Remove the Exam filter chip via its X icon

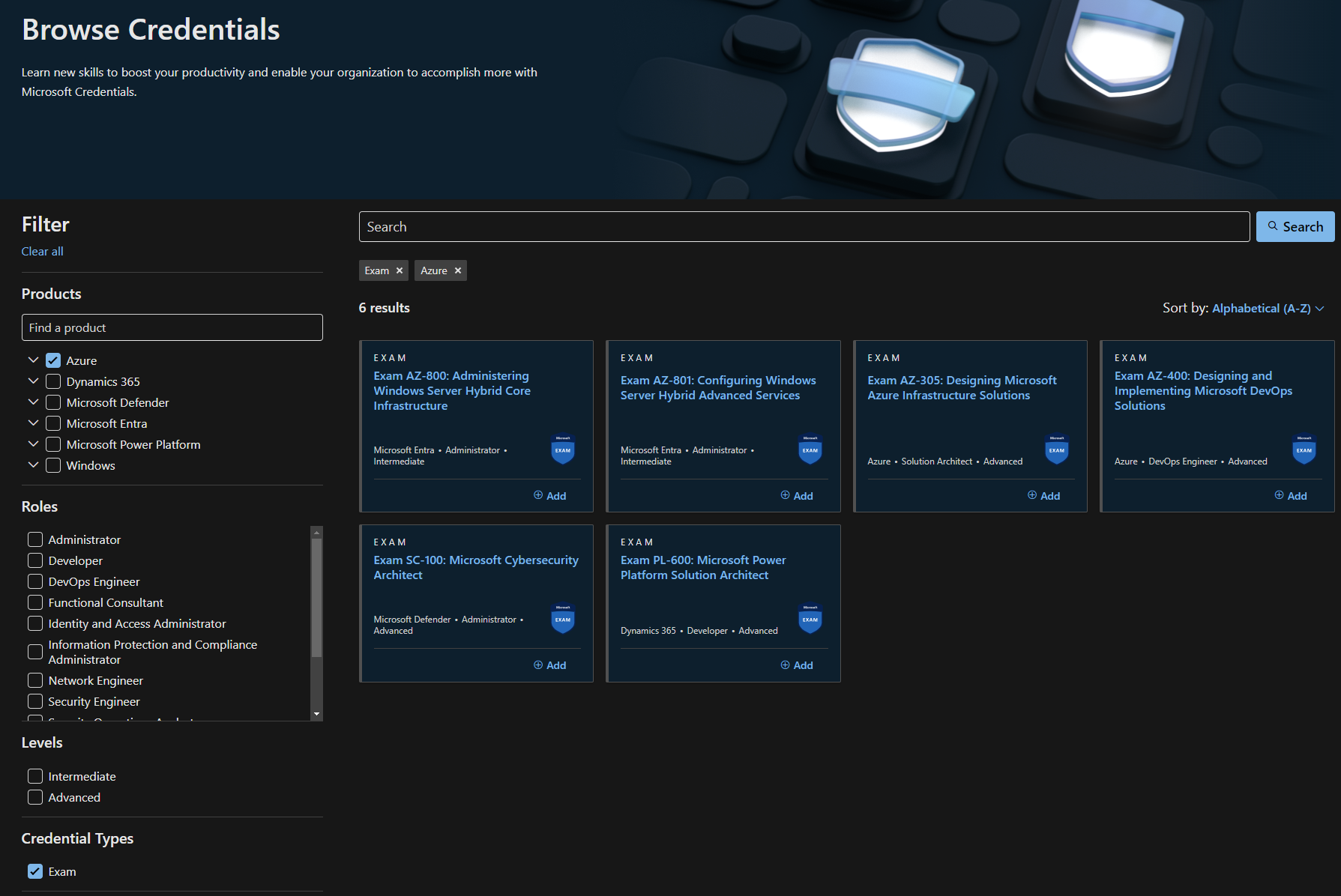click(x=400, y=270)
